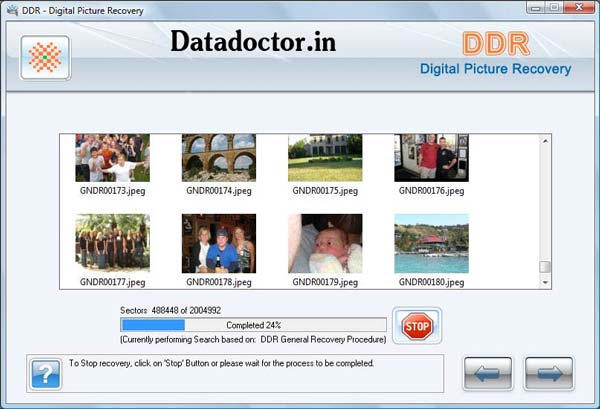Select thumbnail of GNDR00173 group photo
Screen dimensions: 600x409
pos(112,158)
